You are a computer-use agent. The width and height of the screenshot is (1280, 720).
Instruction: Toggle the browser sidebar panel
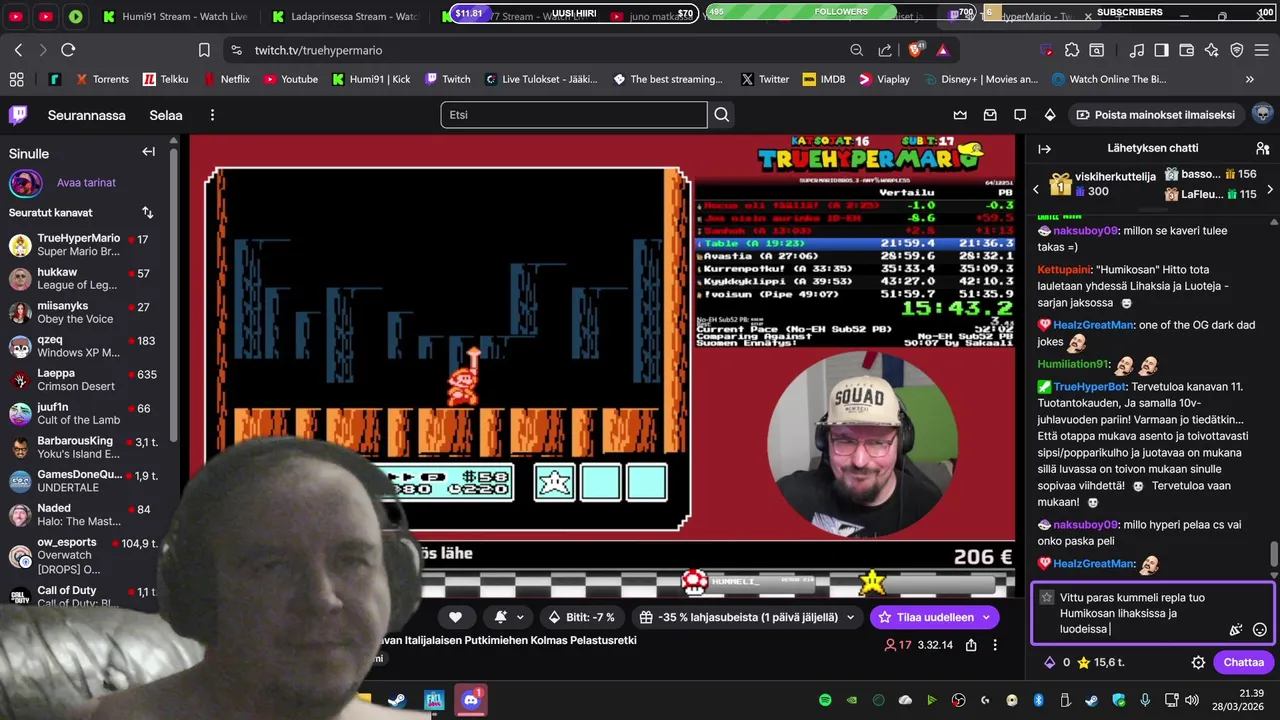(1161, 50)
